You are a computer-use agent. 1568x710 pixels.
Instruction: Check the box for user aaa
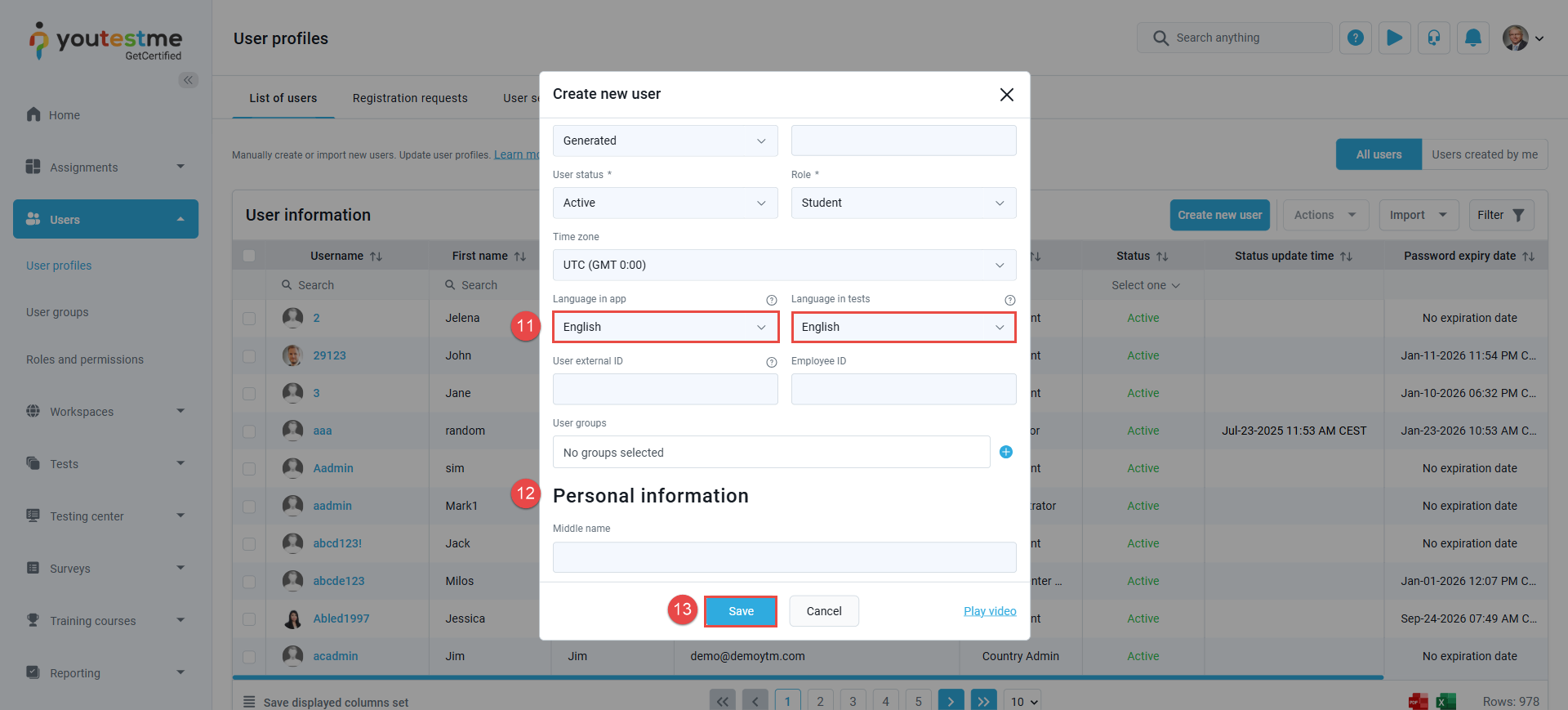(x=249, y=431)
